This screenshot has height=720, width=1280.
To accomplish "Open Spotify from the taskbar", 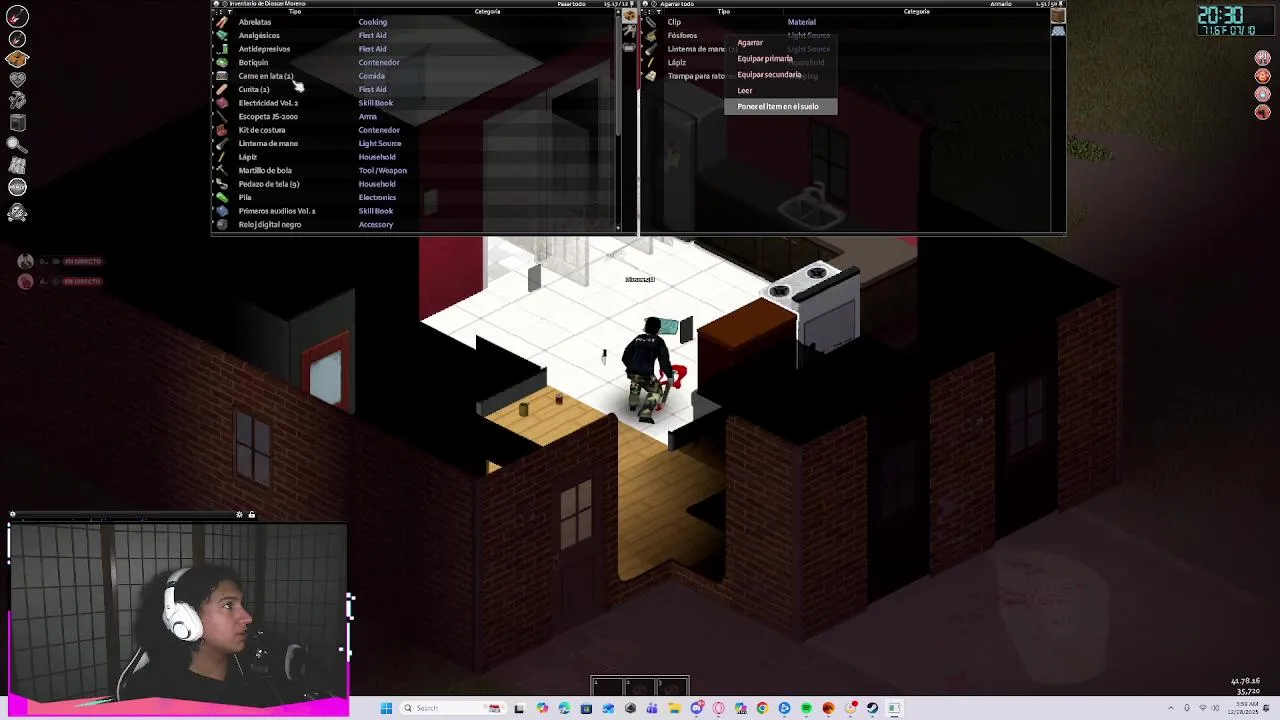I will (x=806, y=708).
